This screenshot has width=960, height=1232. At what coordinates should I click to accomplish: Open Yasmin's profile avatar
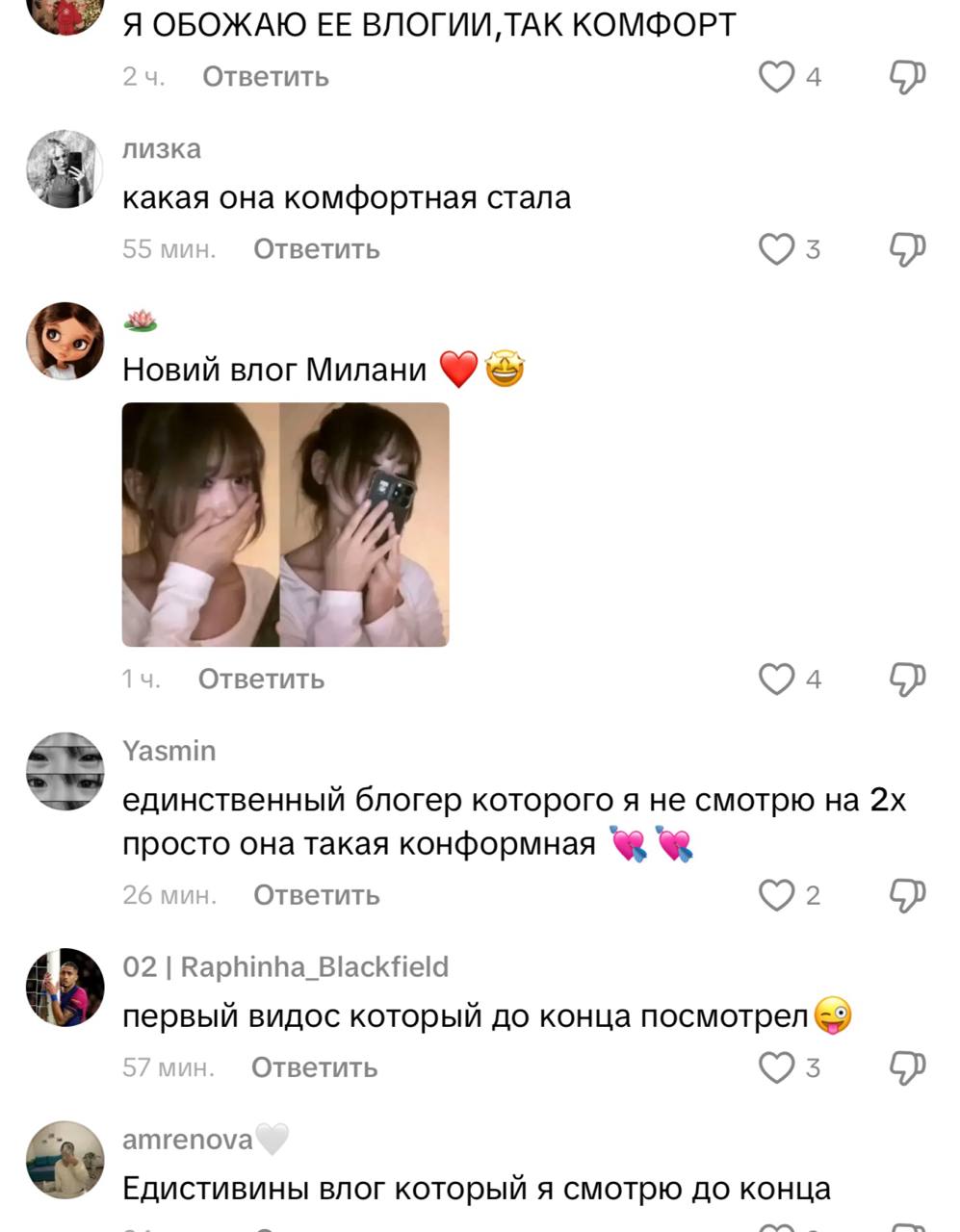coord(65,771)
